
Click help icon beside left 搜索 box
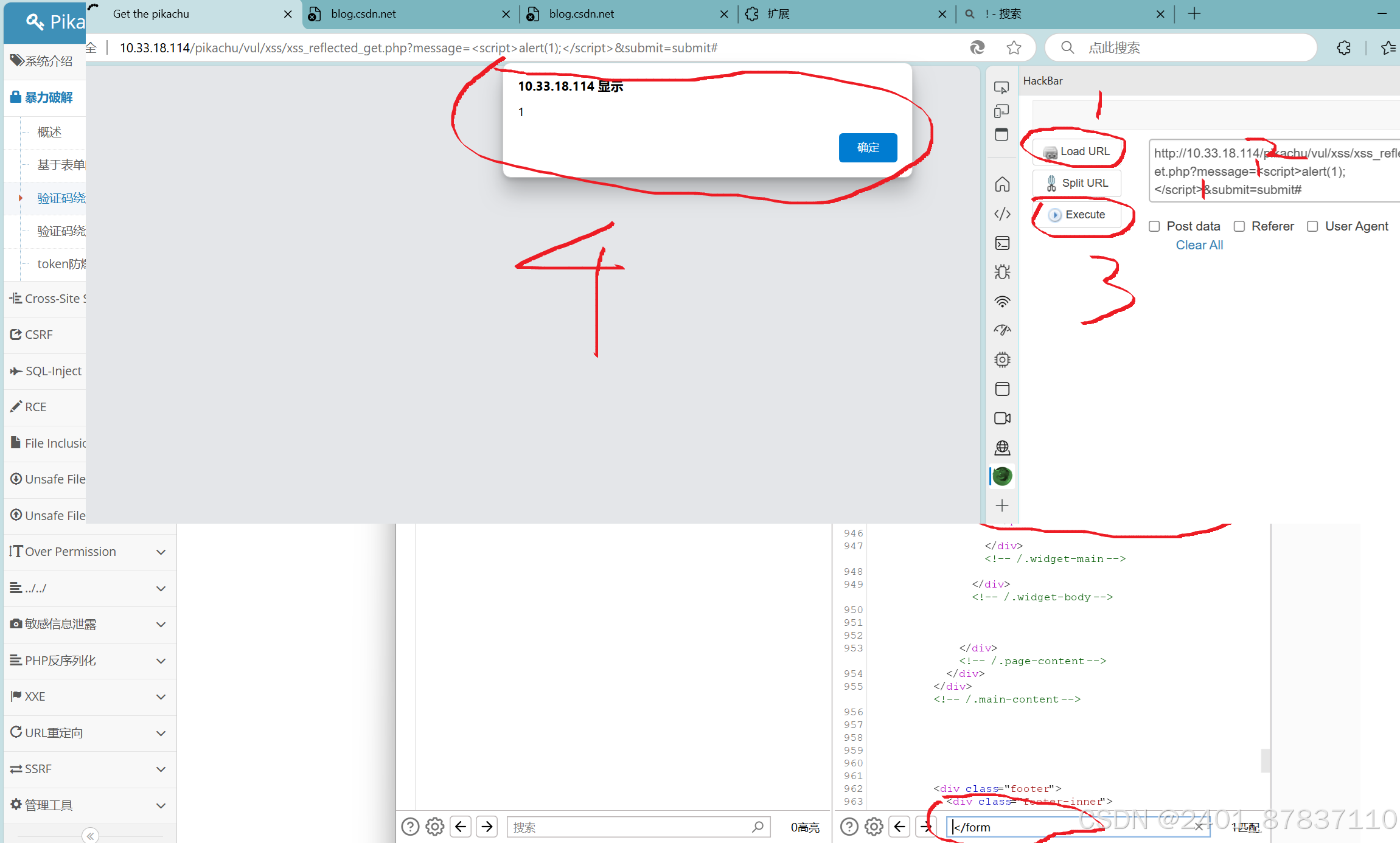pos(410,827)
